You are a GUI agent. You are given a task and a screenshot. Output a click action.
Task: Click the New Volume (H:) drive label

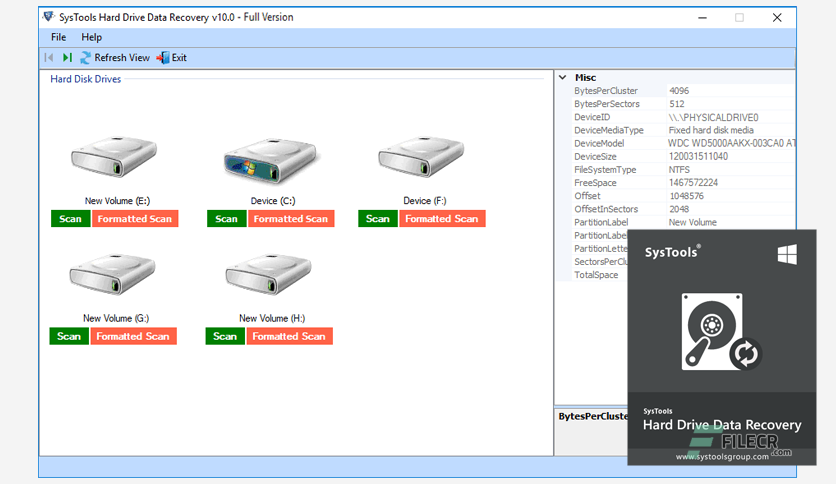(272, 318)
